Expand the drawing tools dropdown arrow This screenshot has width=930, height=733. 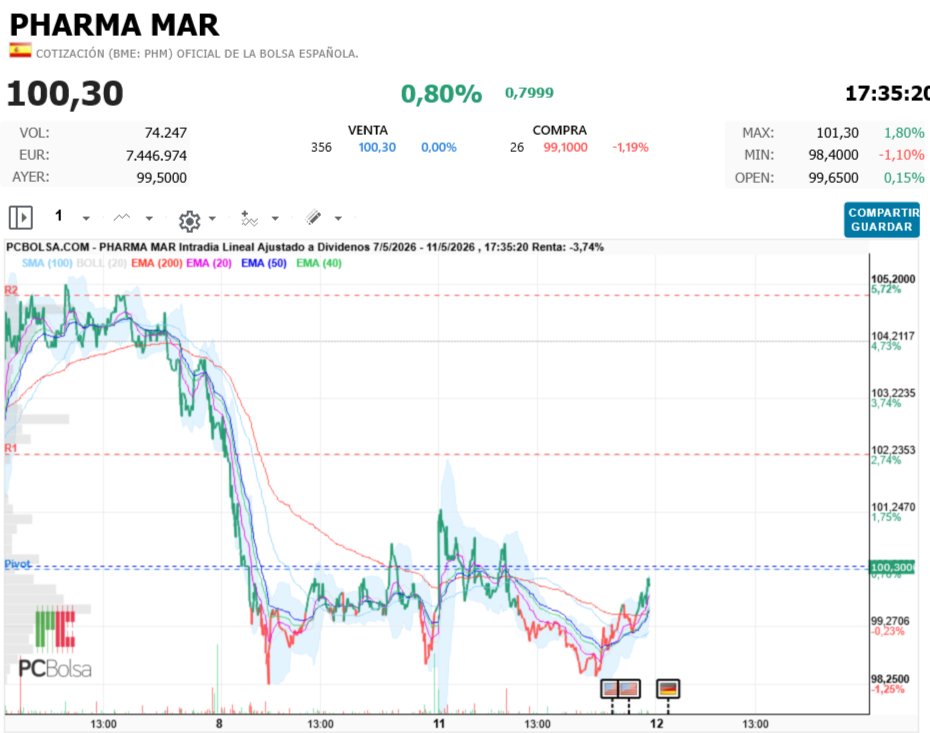tap(338, 218)
